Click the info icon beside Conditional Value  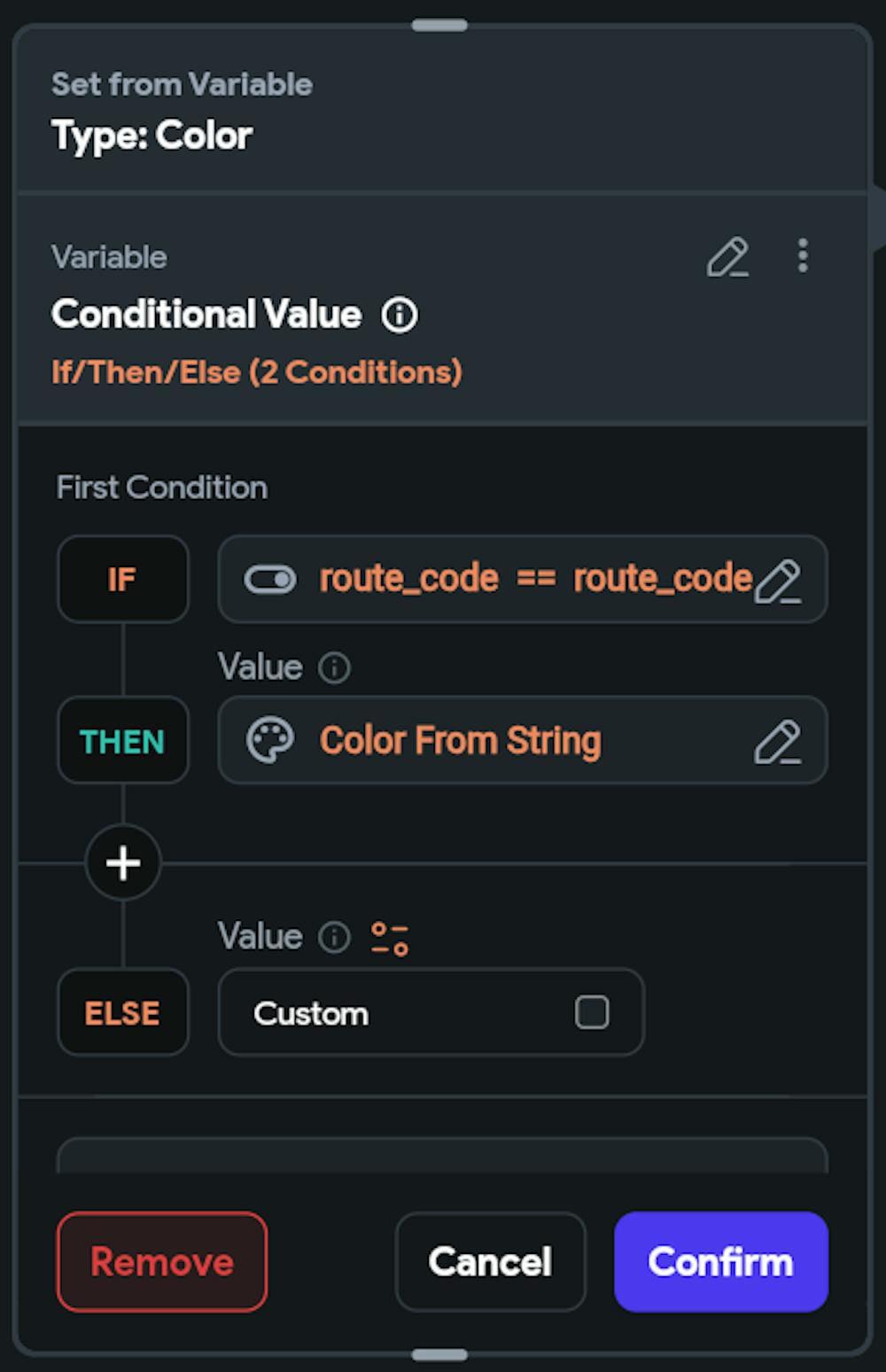click(x=400, y=315)
